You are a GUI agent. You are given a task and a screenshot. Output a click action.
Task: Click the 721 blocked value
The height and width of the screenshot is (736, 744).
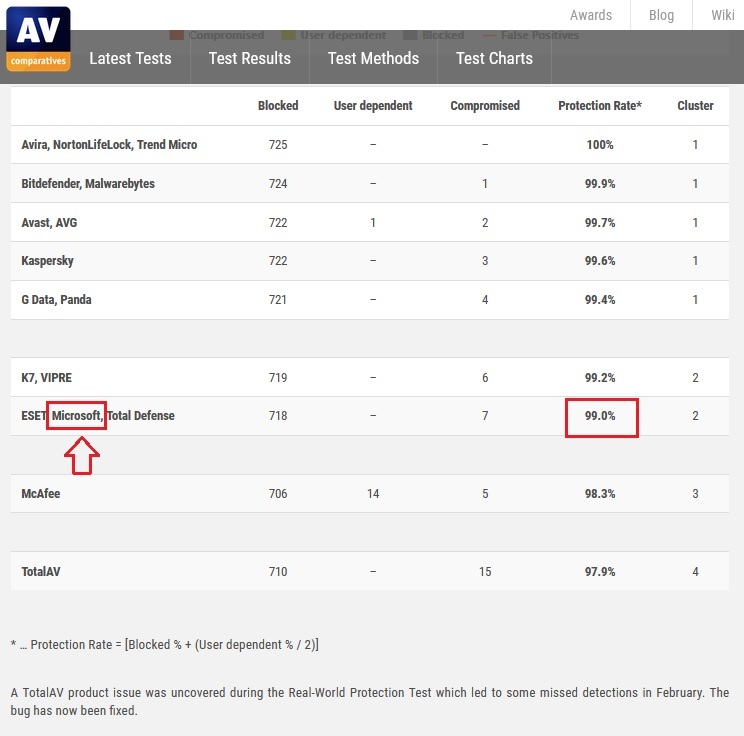pyautogui.click(x=278, y=300)
